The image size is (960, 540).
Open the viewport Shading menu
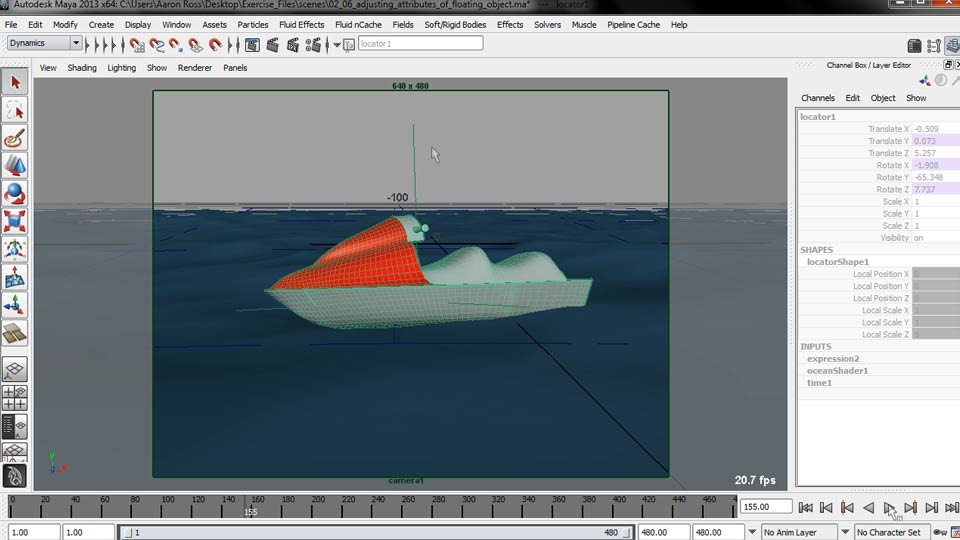click(82, 67)
